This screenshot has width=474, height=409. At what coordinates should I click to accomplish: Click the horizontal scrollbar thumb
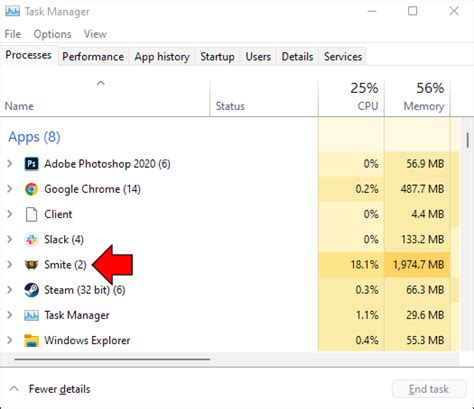point(112,359)
